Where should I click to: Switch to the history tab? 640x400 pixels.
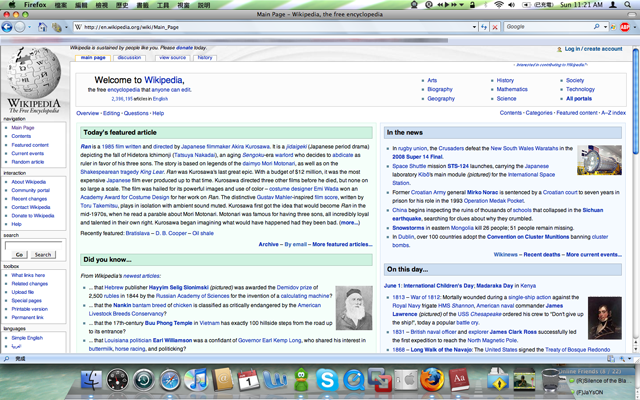205,58
